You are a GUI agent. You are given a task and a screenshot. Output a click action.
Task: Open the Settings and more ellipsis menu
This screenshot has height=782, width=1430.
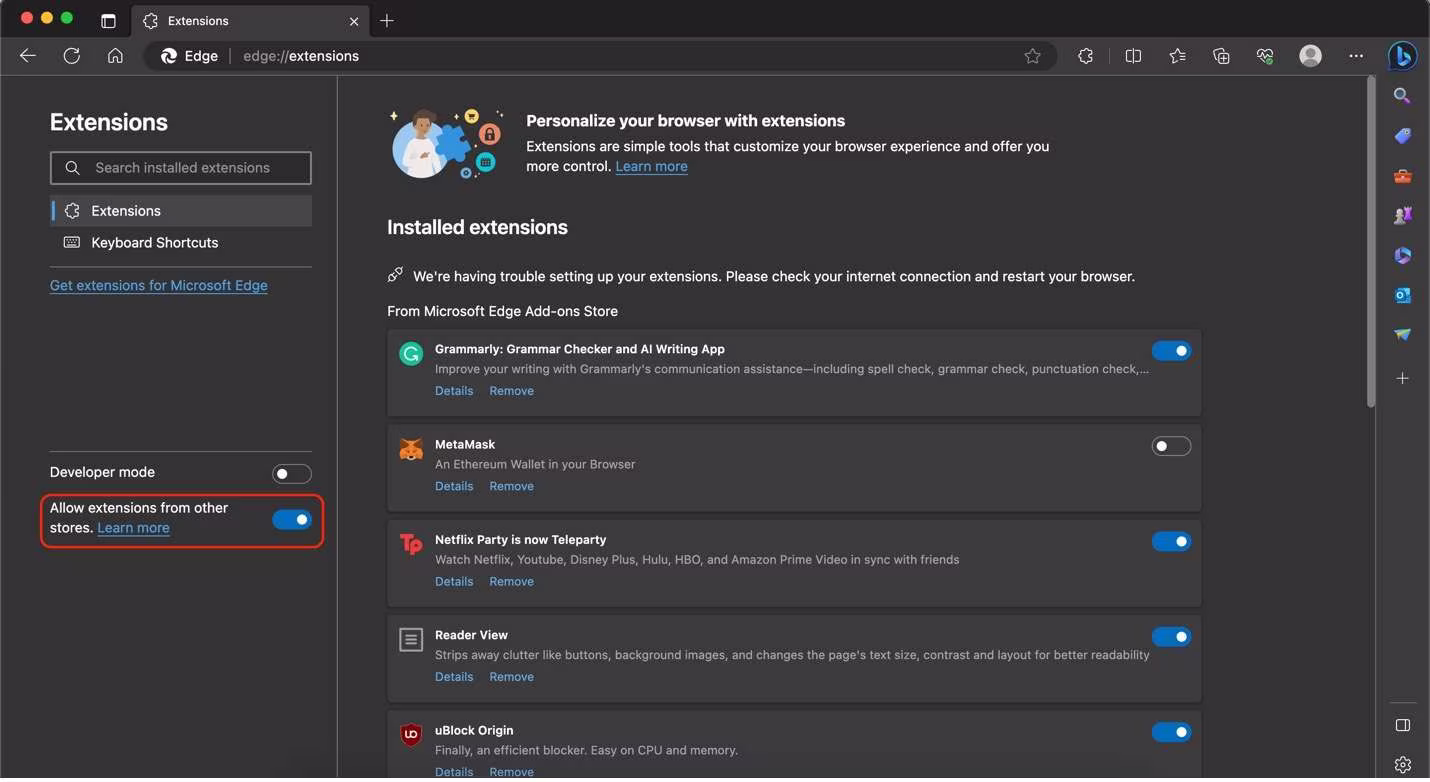tap(1356, 56)
